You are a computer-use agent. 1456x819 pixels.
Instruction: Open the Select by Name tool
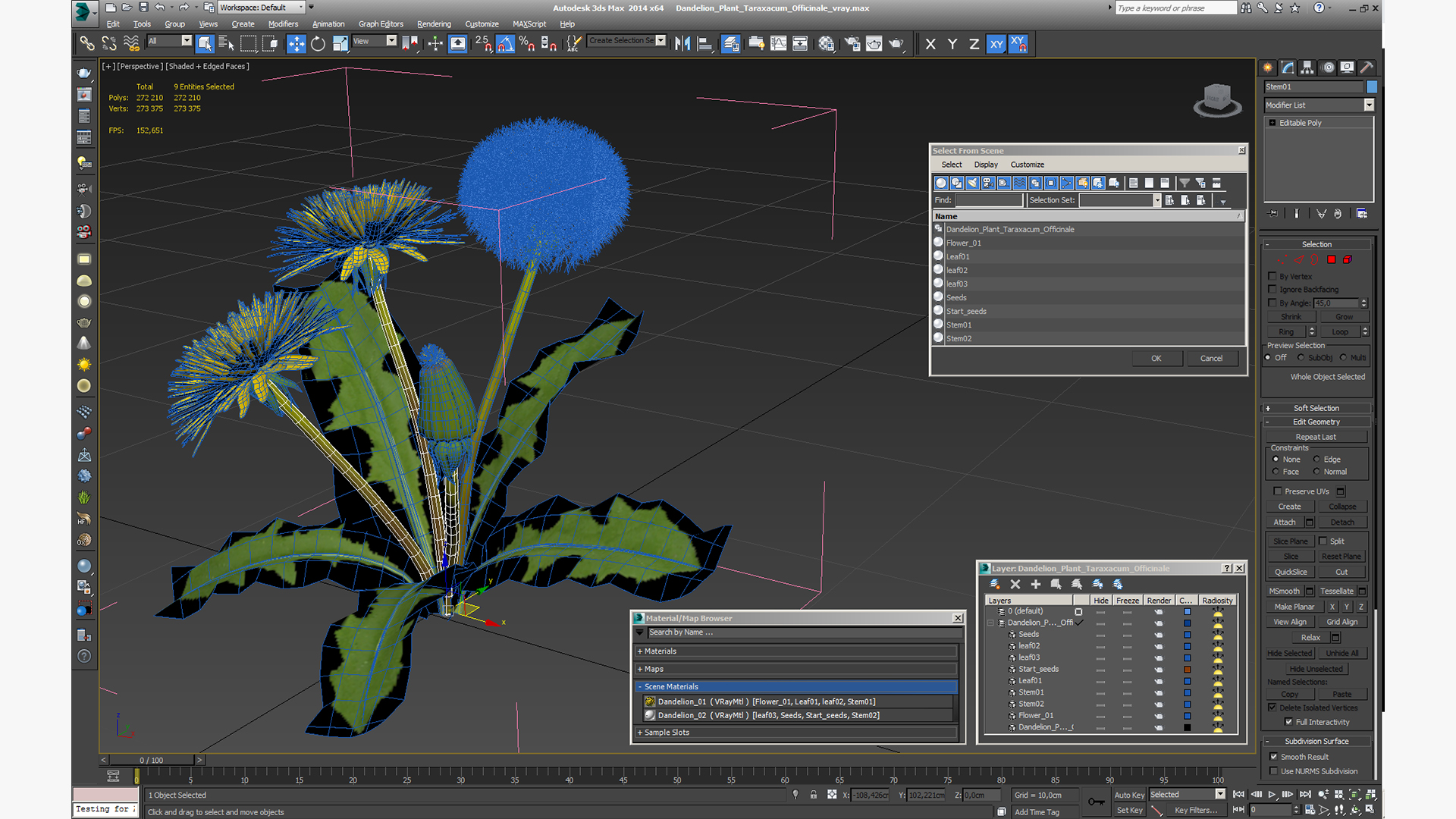point(226,44)
